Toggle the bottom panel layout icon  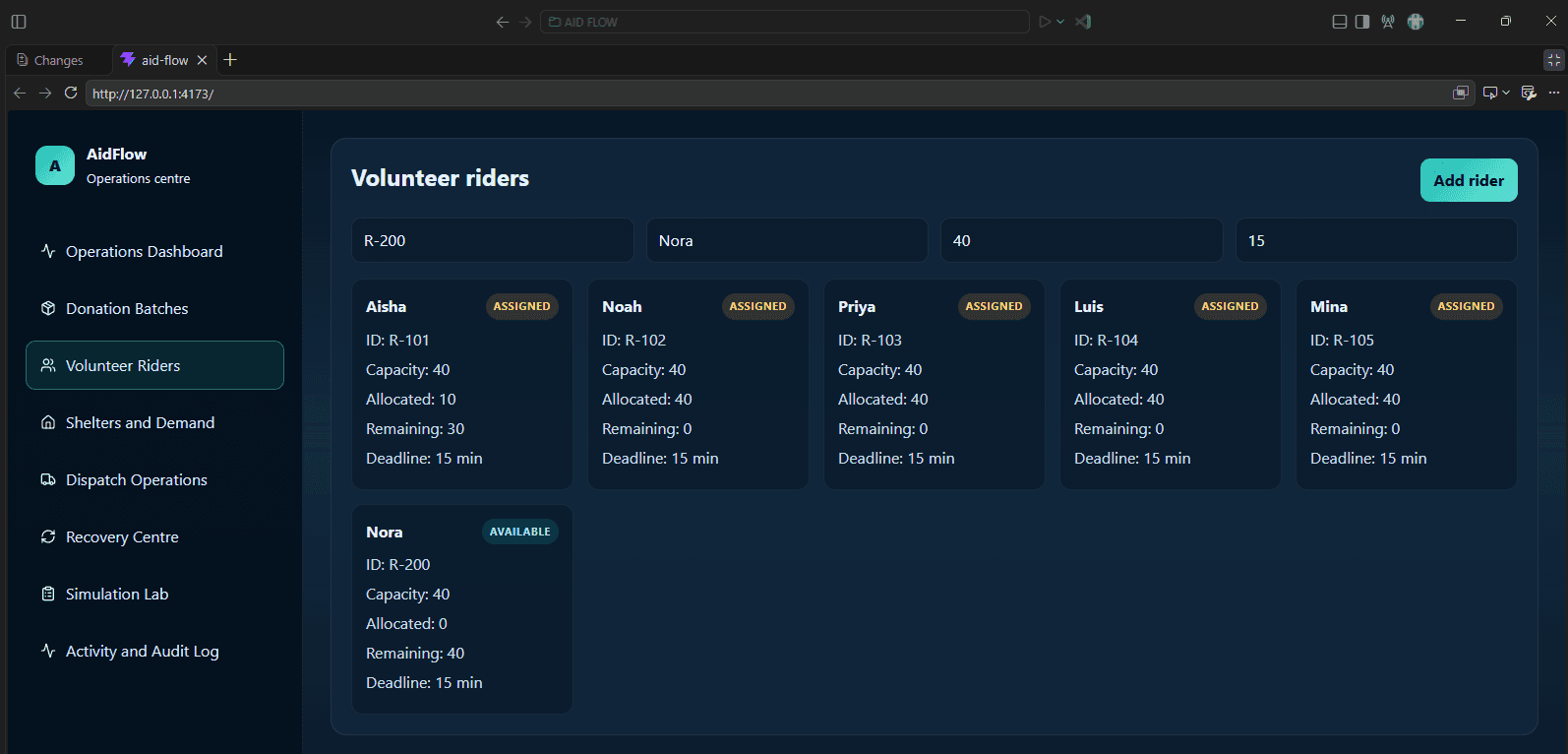[x=1340, y=22]
